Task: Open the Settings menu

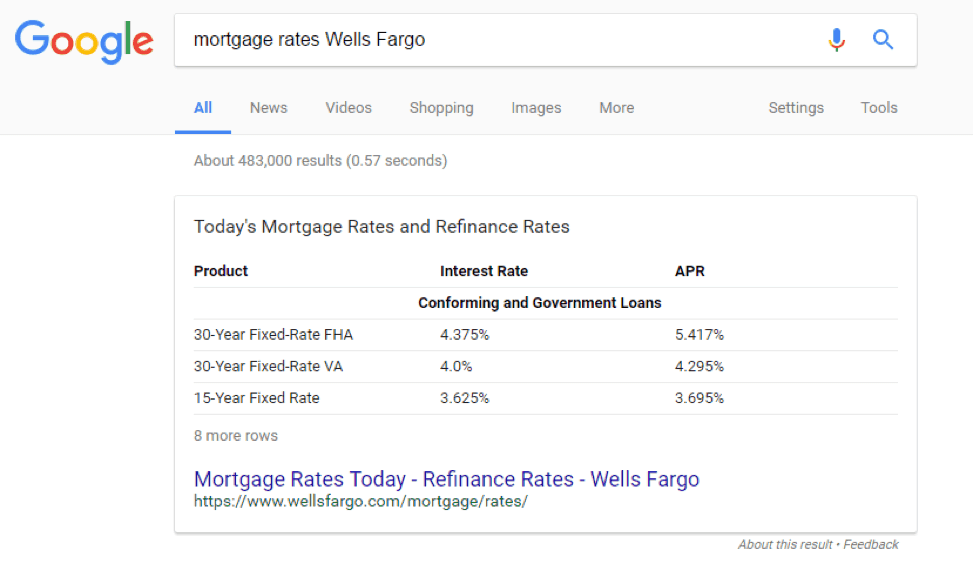Action: click(796, 108)
